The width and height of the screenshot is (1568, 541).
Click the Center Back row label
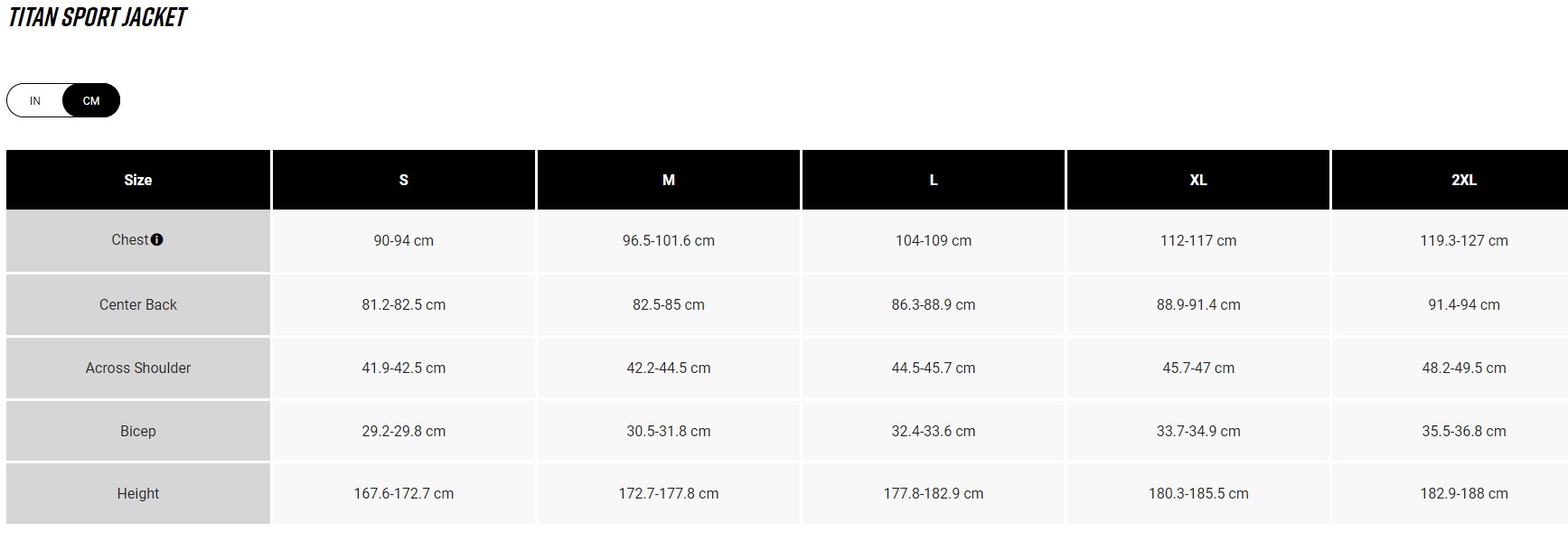tap(138, 304)
